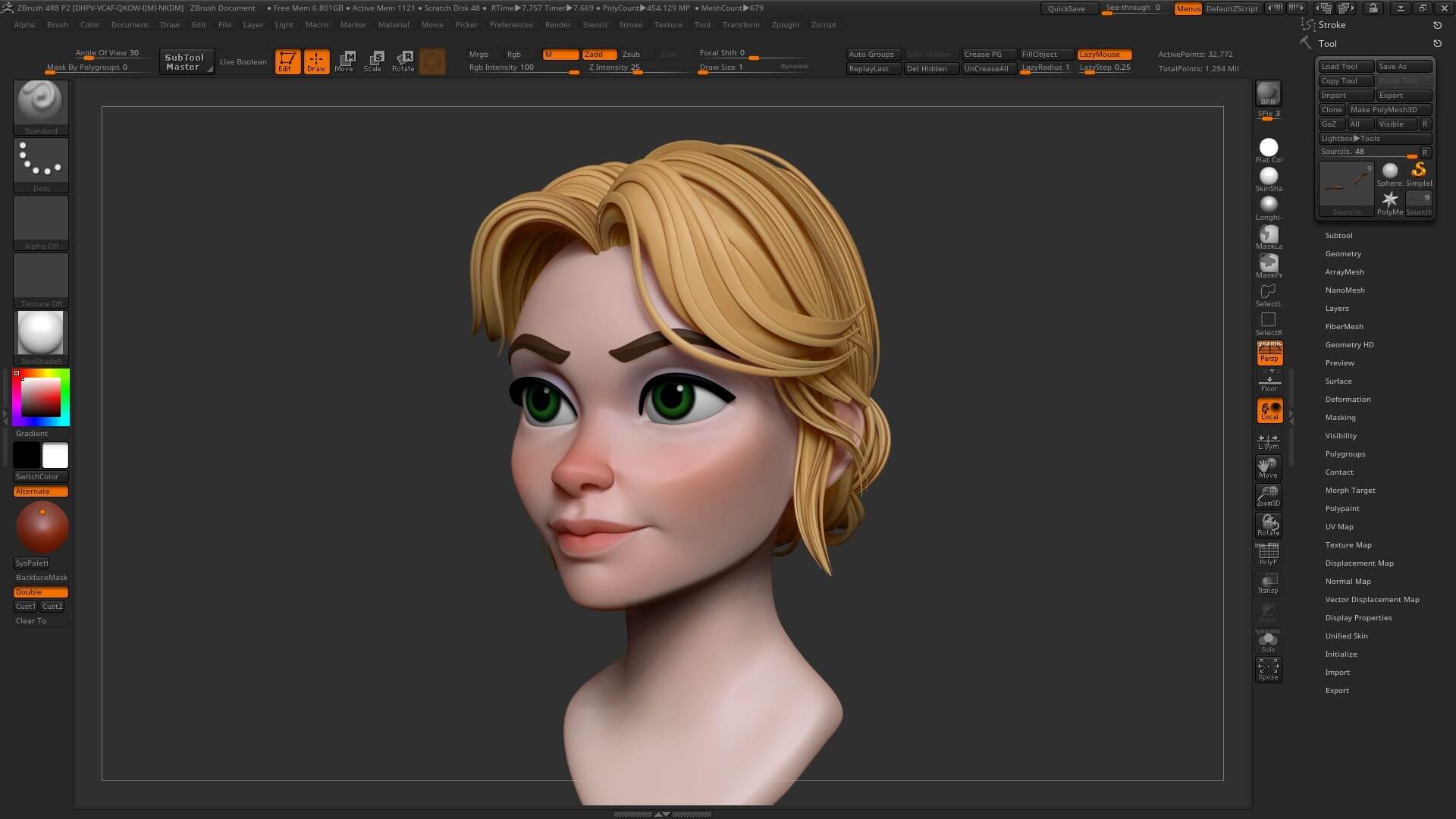
Task: Toggle BackfaceMask on or off
Action: click(x=40, y=577)
